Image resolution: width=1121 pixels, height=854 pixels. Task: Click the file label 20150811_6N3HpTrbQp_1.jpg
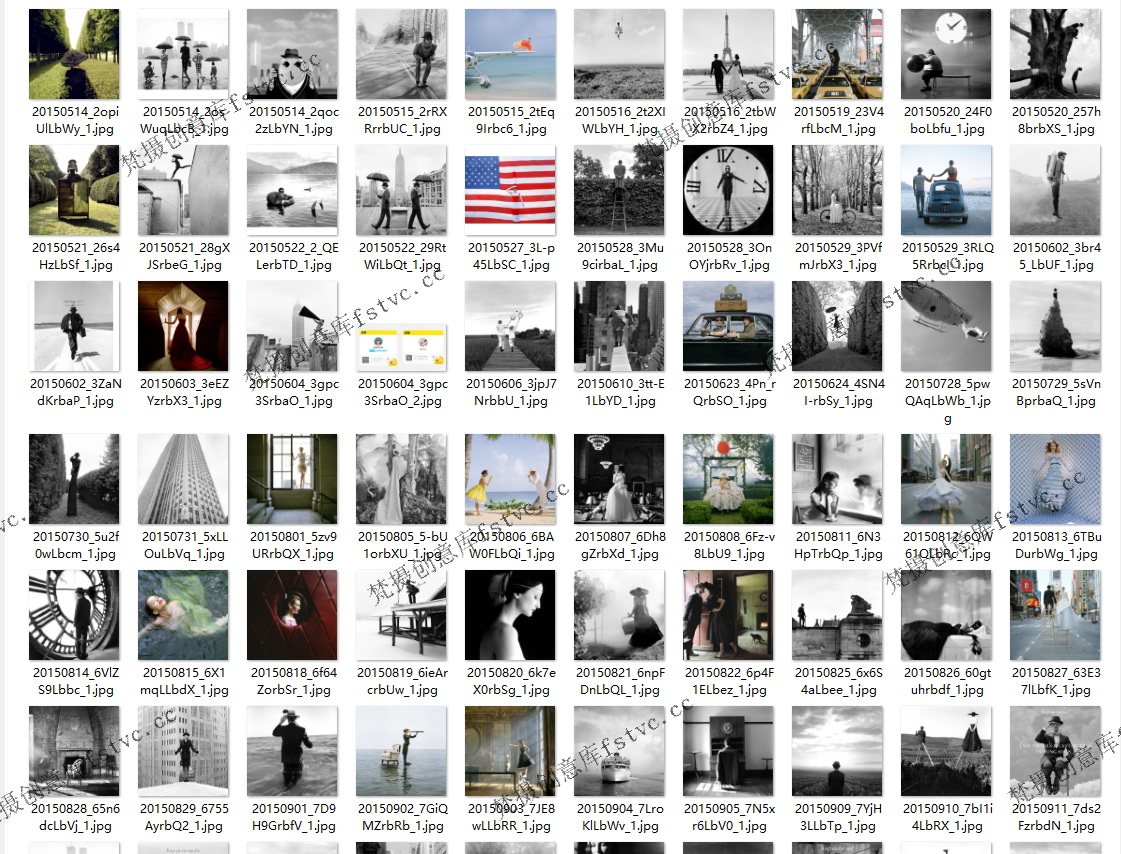click(x=838, y=545)
